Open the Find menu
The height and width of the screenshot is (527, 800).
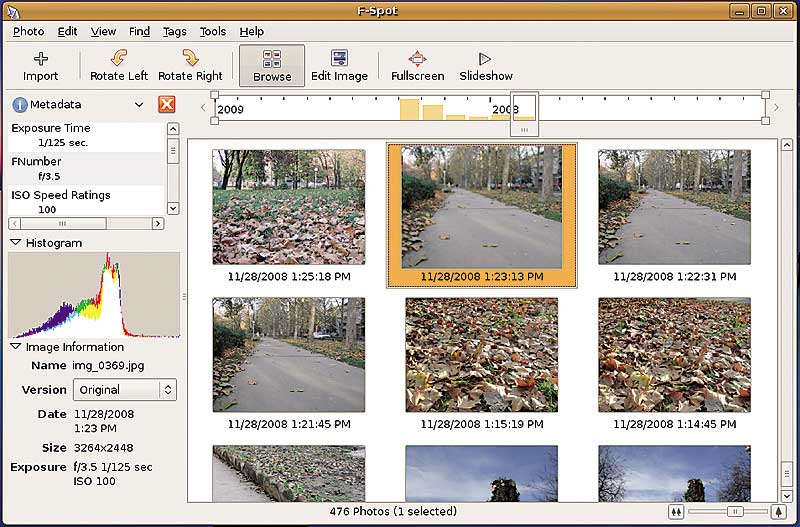point(139,32)
